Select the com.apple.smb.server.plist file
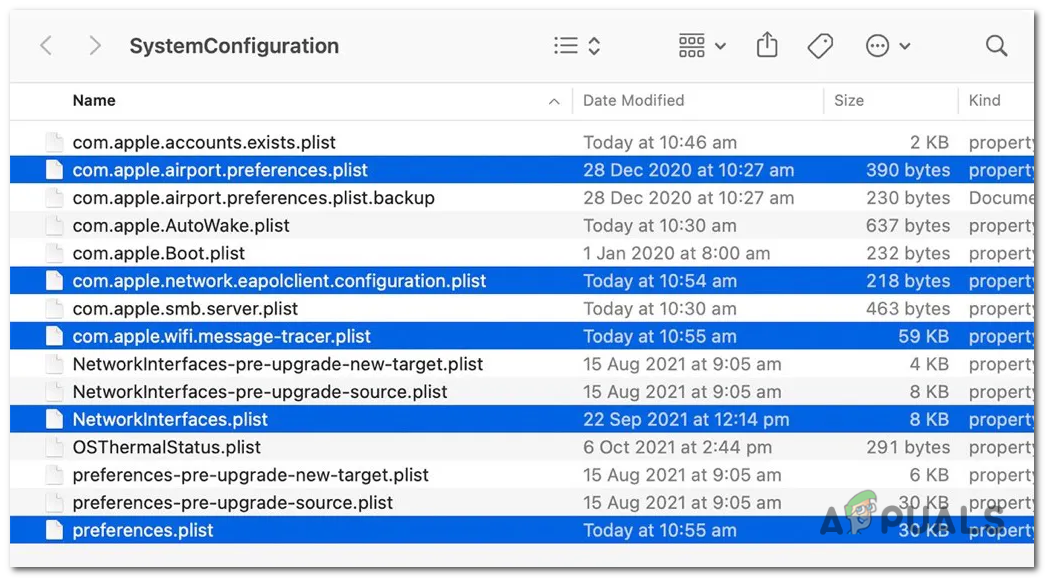The width and height of the screenshot is (1045, 578). (200, 309)
